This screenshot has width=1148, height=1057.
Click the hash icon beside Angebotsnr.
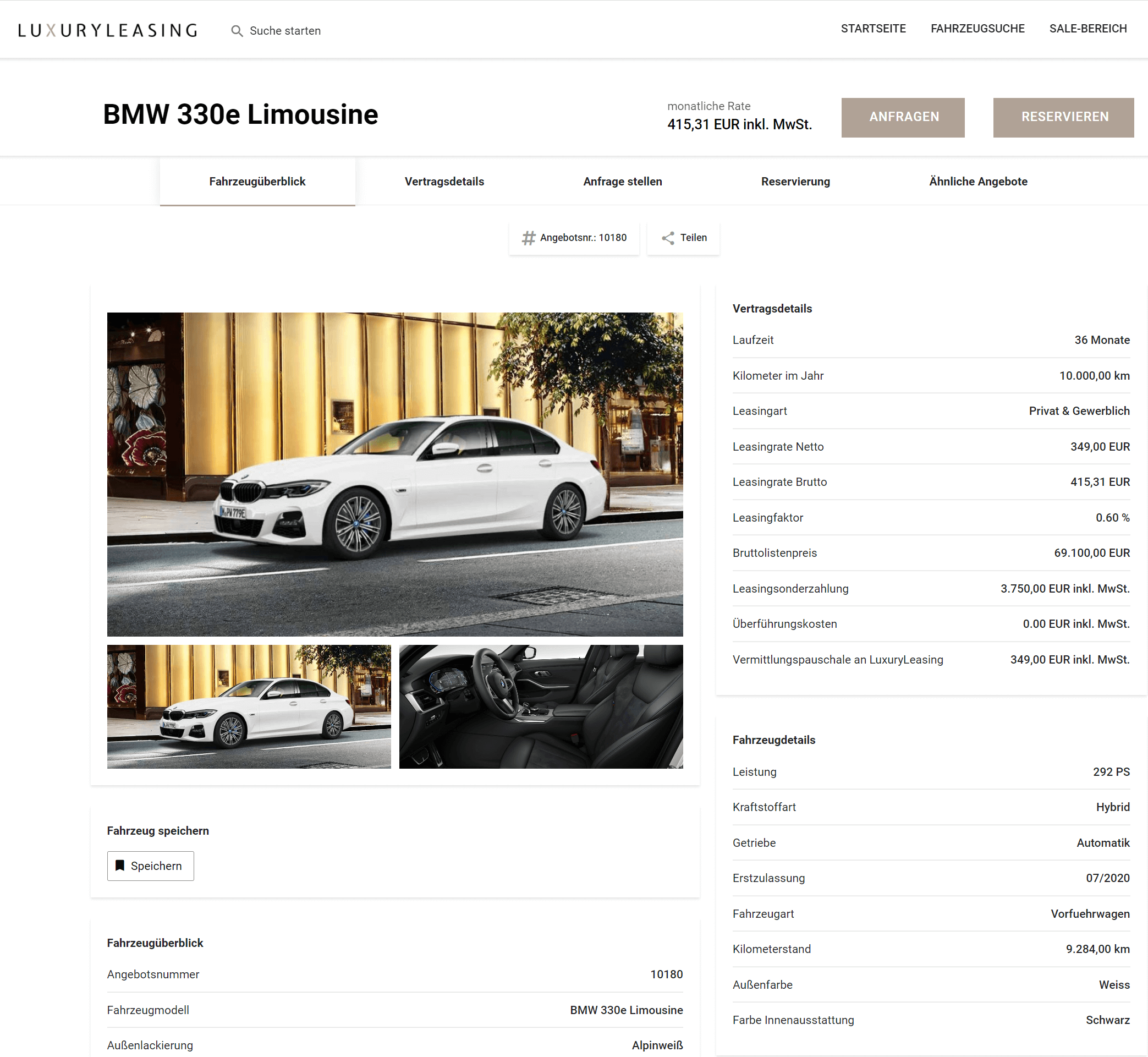click(x=528, y=238)
